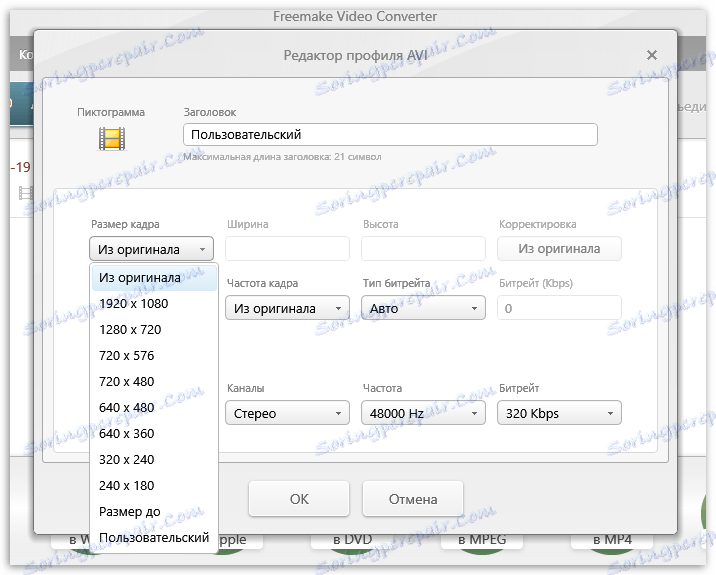Open the Частота кадра frame rate dropdown
Viewport: 716px width, 575px height.
[x=287, y=308]
